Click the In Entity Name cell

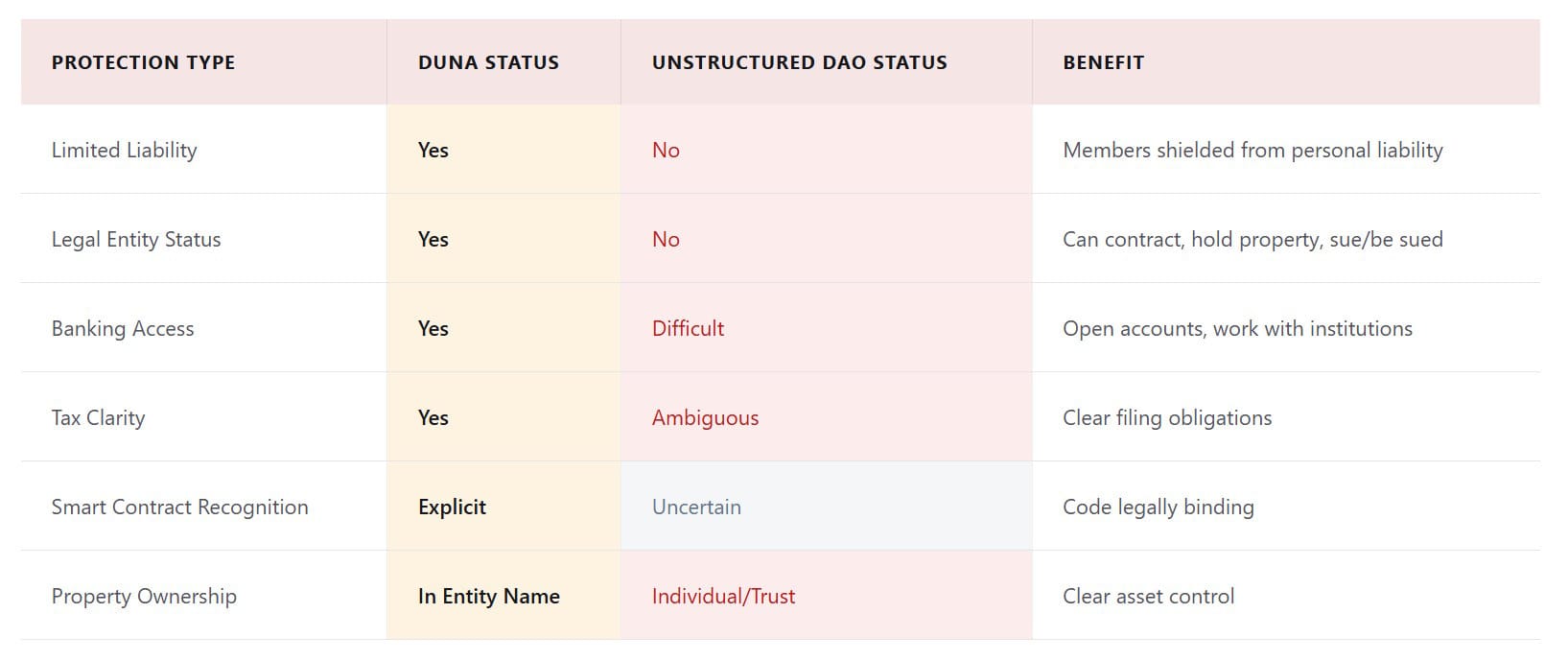click(x=488, y=596)
